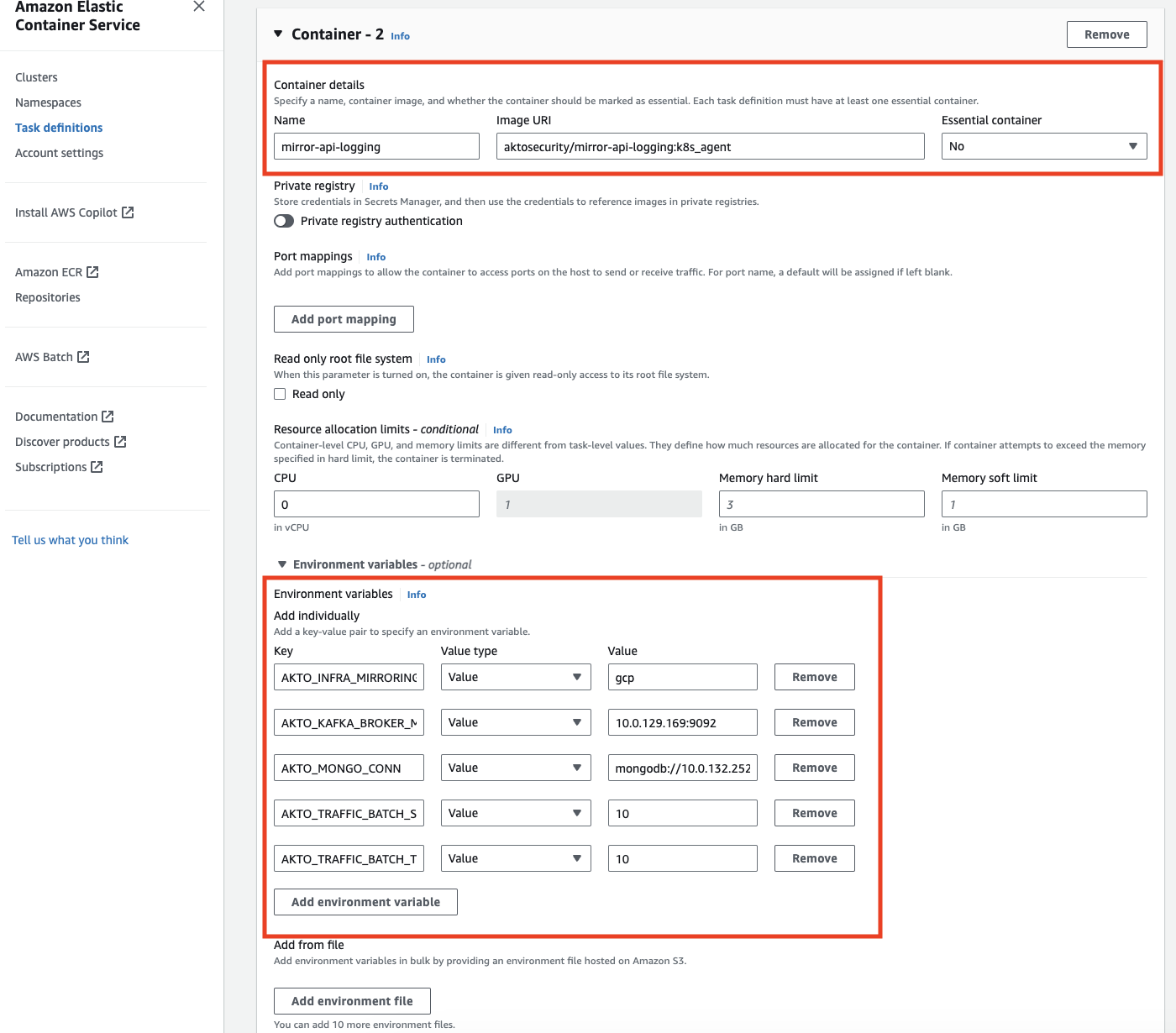This screenshot has width=1176, height=1033.
Task: Click external link icon next to Documentation
Action: (x=108, y=417)
